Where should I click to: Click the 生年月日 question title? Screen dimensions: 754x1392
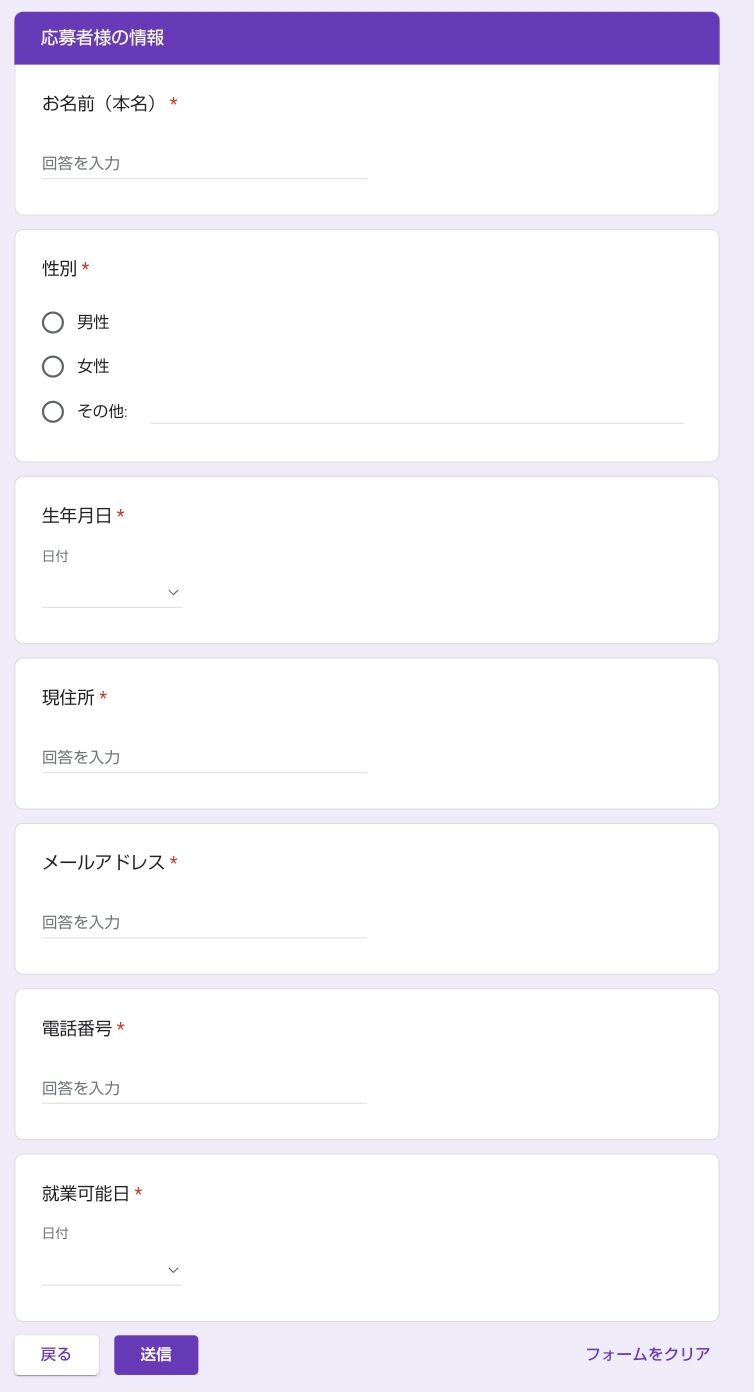point(77,515)
